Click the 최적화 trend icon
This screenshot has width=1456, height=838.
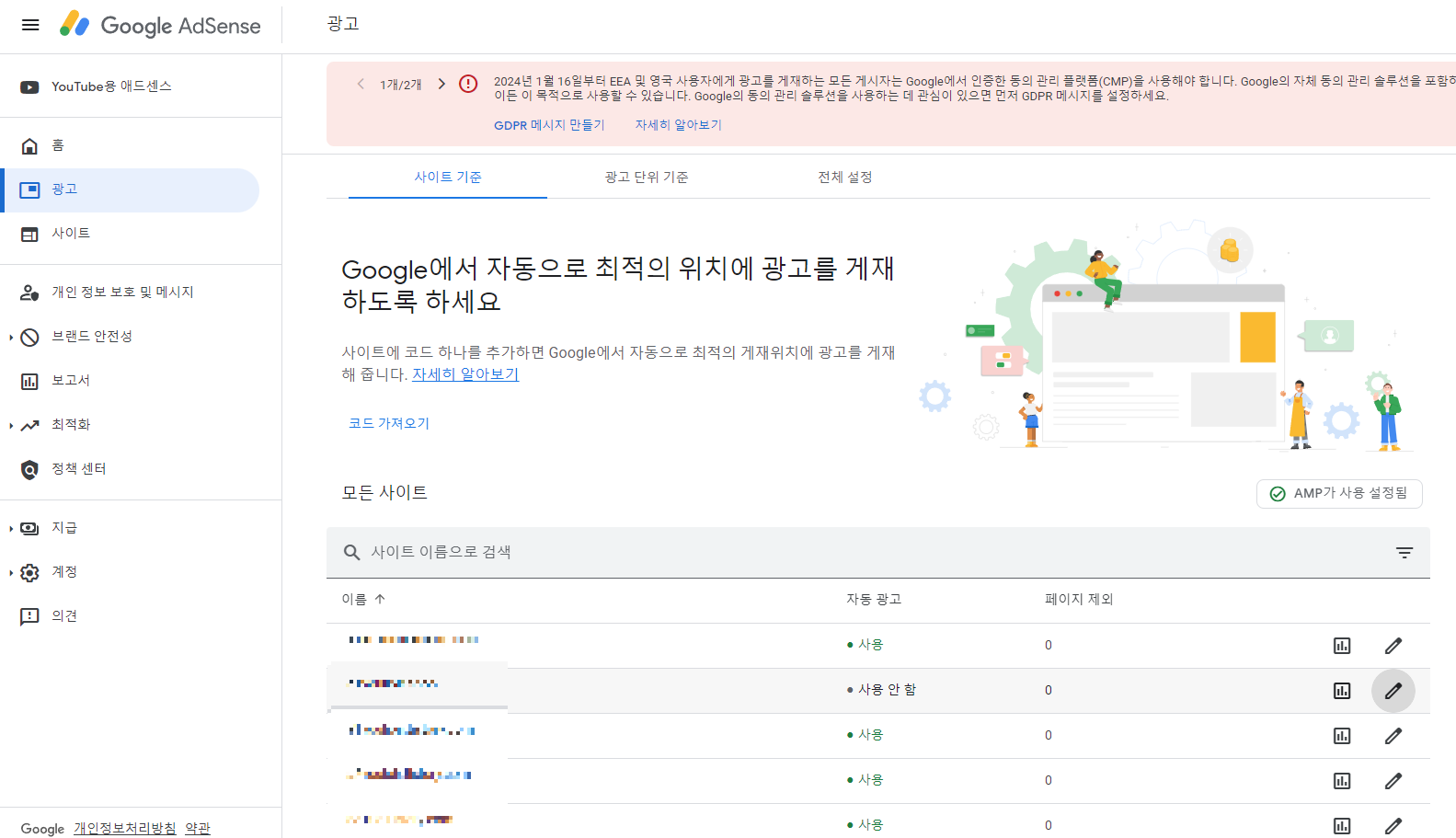[x=29, y=425]
